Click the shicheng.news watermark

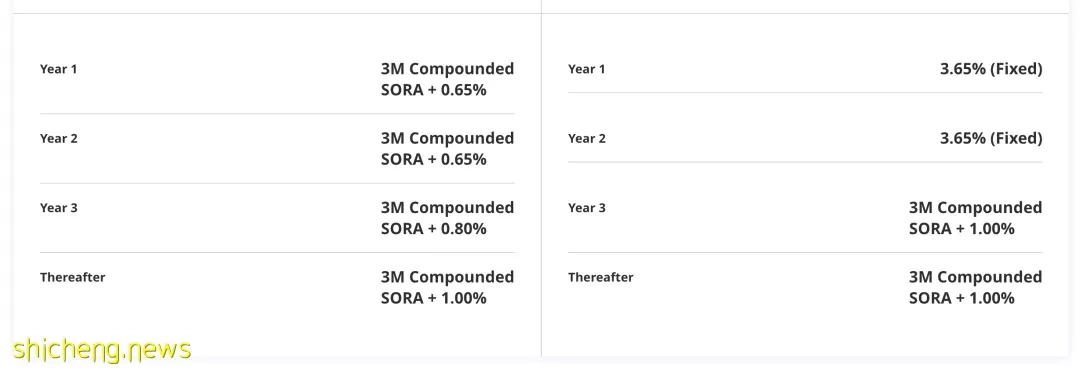[x=101, y=350]
